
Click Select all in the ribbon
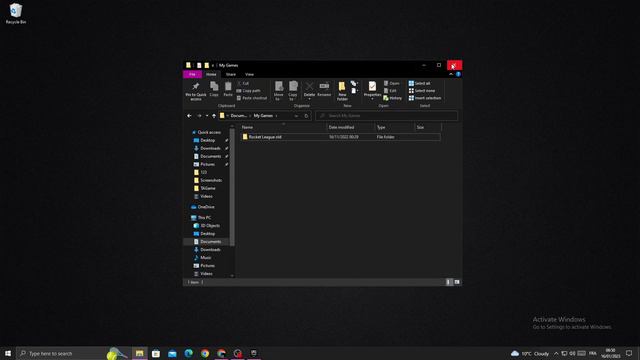[420, 83]
